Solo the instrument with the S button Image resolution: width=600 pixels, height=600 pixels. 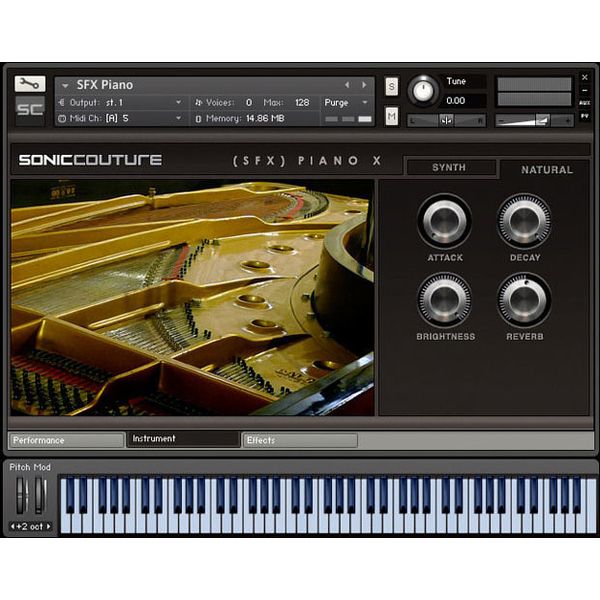click(391, 86)
